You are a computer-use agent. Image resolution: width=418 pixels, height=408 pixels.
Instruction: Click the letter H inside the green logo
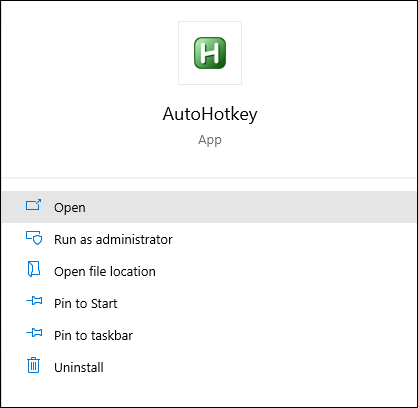click(x=210, y=53)
